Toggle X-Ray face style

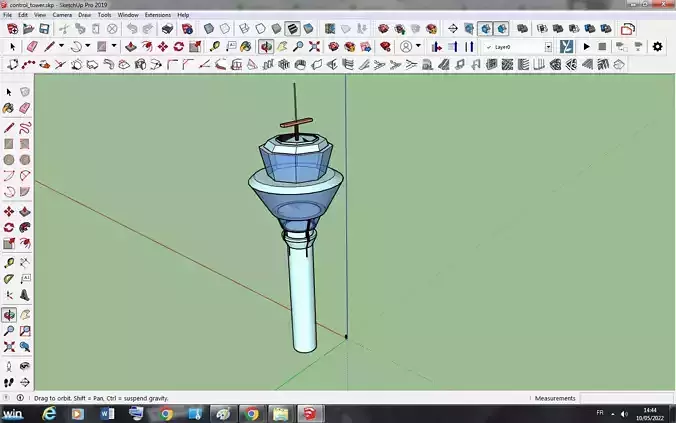coord(209,29)
